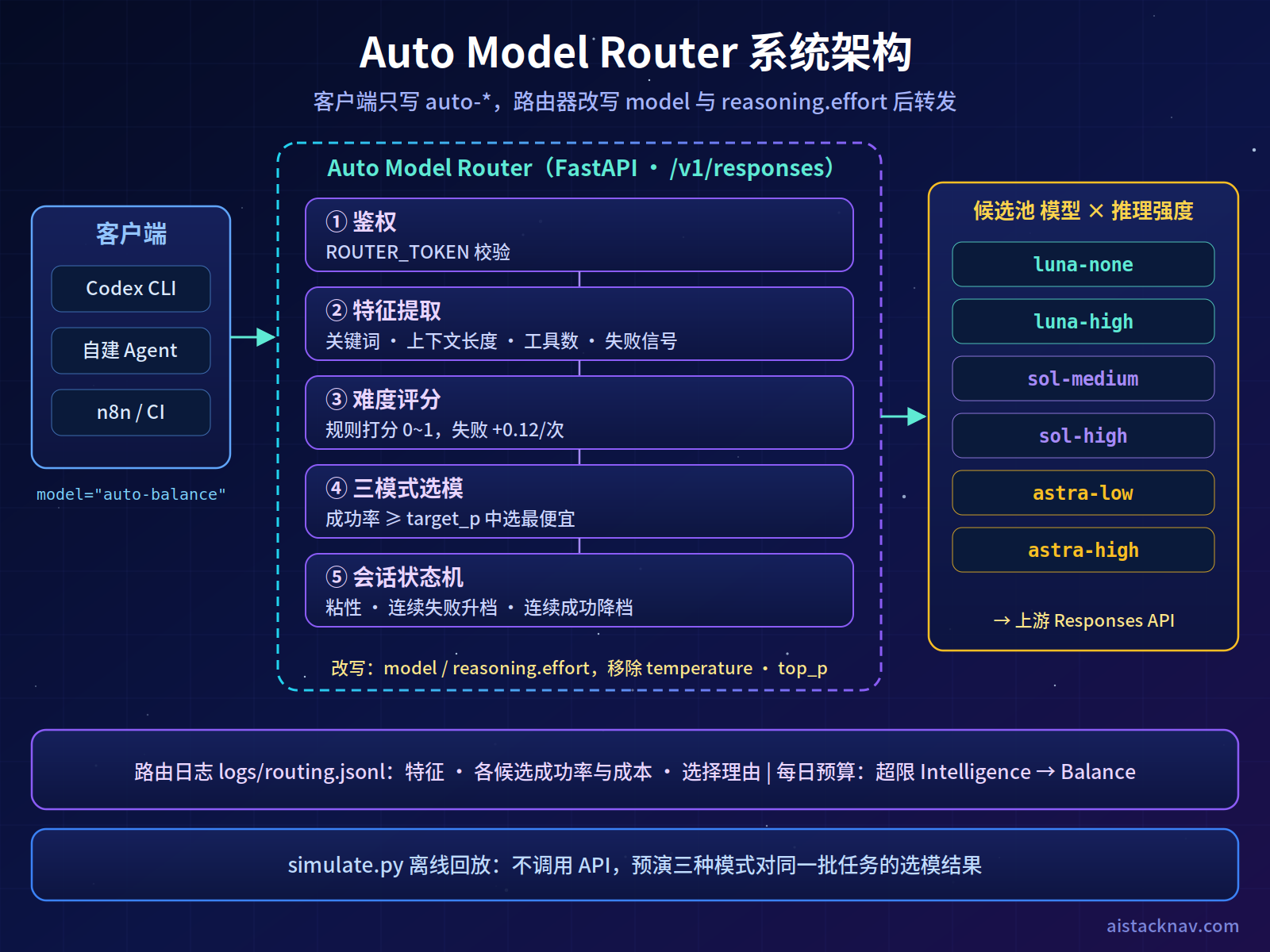Click the → 上游 Responses API label
Viewport: 1270px width, 952px height.
pyautogui.click(x=1083, y=620)
